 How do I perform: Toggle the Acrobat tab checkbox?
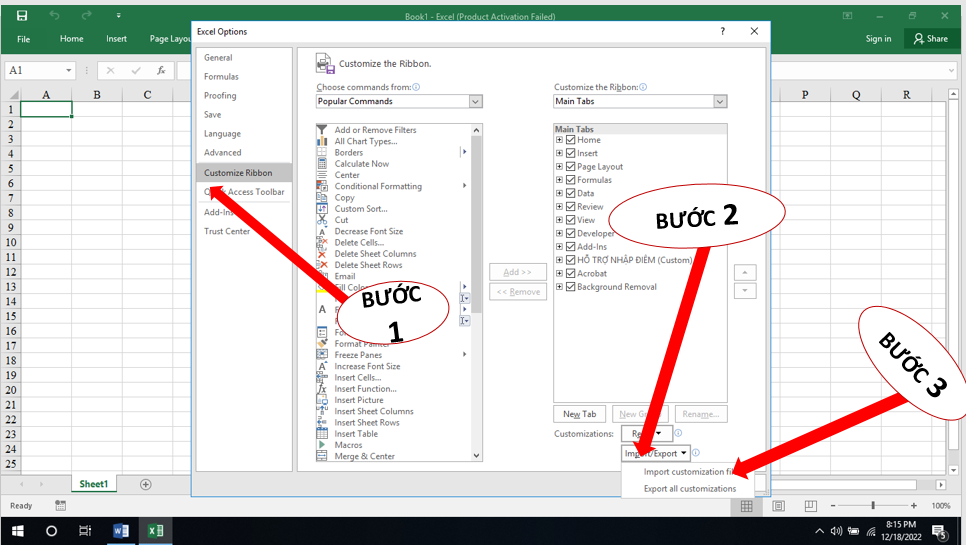click(570, 273)
